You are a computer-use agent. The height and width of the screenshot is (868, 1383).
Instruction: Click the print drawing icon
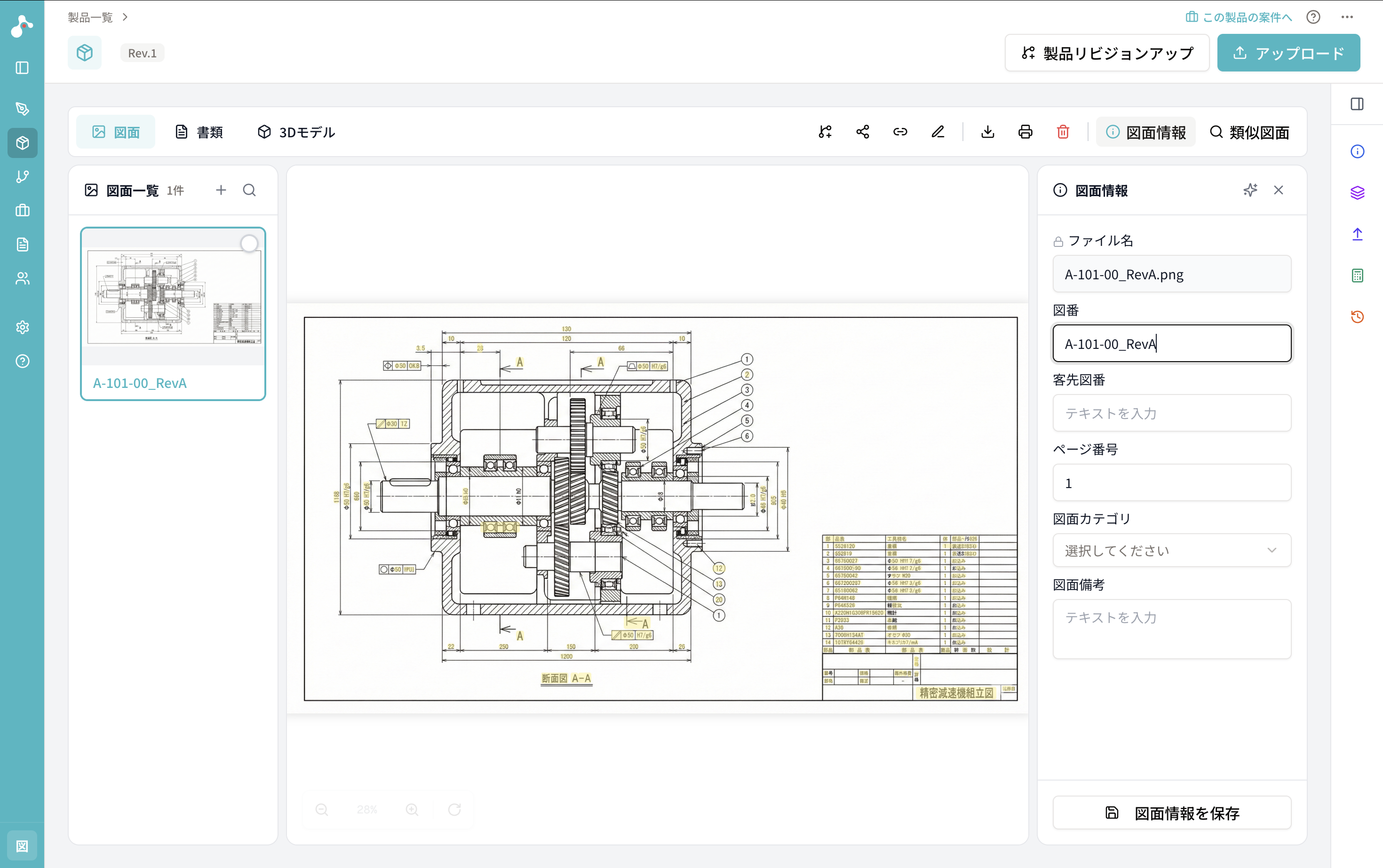click(x=1025, y=132)
